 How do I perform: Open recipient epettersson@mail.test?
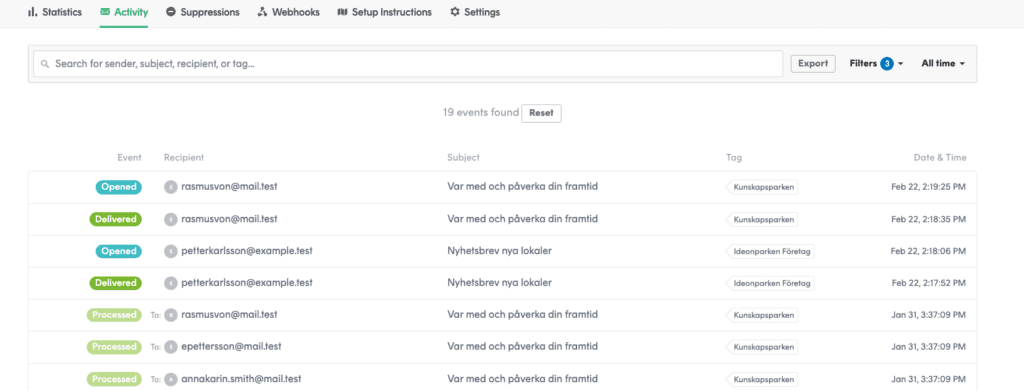pos(231,346)
